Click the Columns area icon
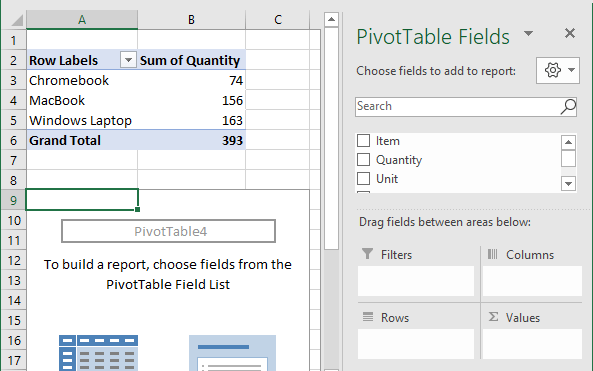The height and width of the screenshot is (371, 593). [492, 254]
